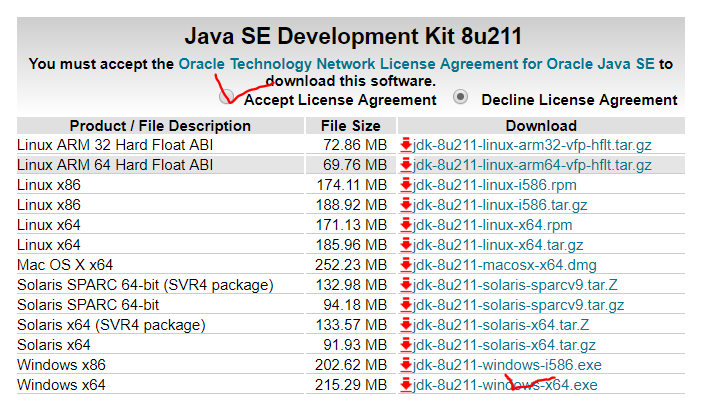Screen dimensions: 705x413
Task: Click the 202.62 MB file size cell
Action: tap(351, 365)
